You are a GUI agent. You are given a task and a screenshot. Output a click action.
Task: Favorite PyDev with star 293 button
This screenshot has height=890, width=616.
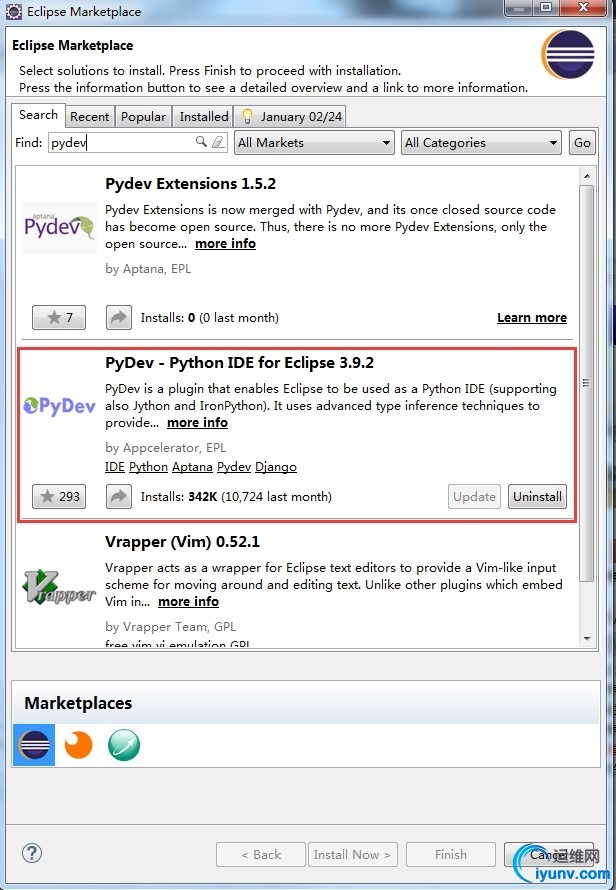pyautogui.click(x=59, y=497)
